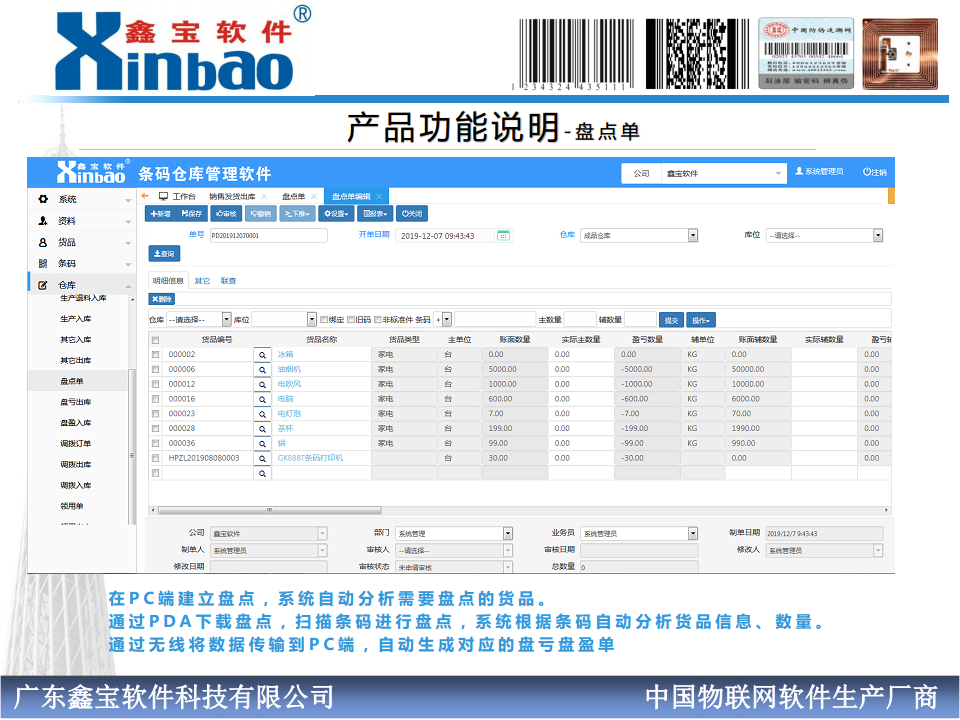Click the 提交 button
Screen dimensions: 960x720
671,320
